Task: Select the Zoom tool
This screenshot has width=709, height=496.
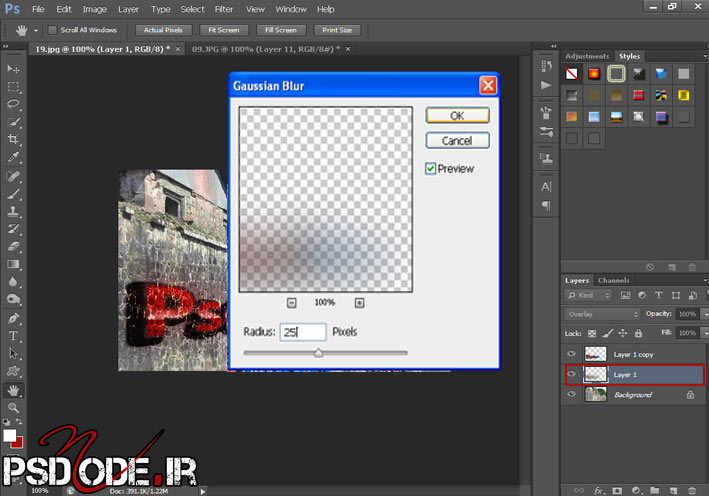Action: [x=13, y=408]
